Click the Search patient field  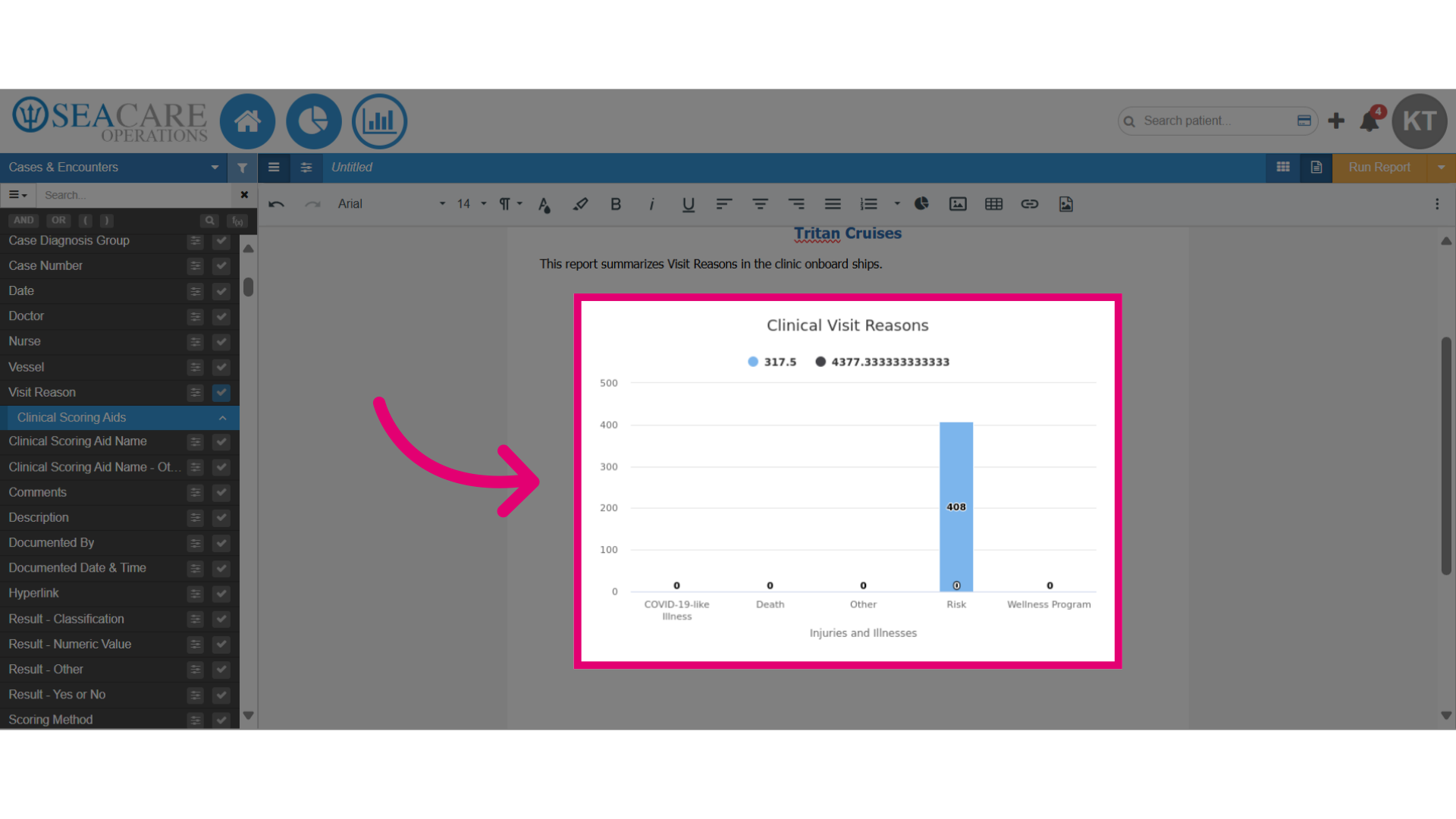(x=1216, y=121)
